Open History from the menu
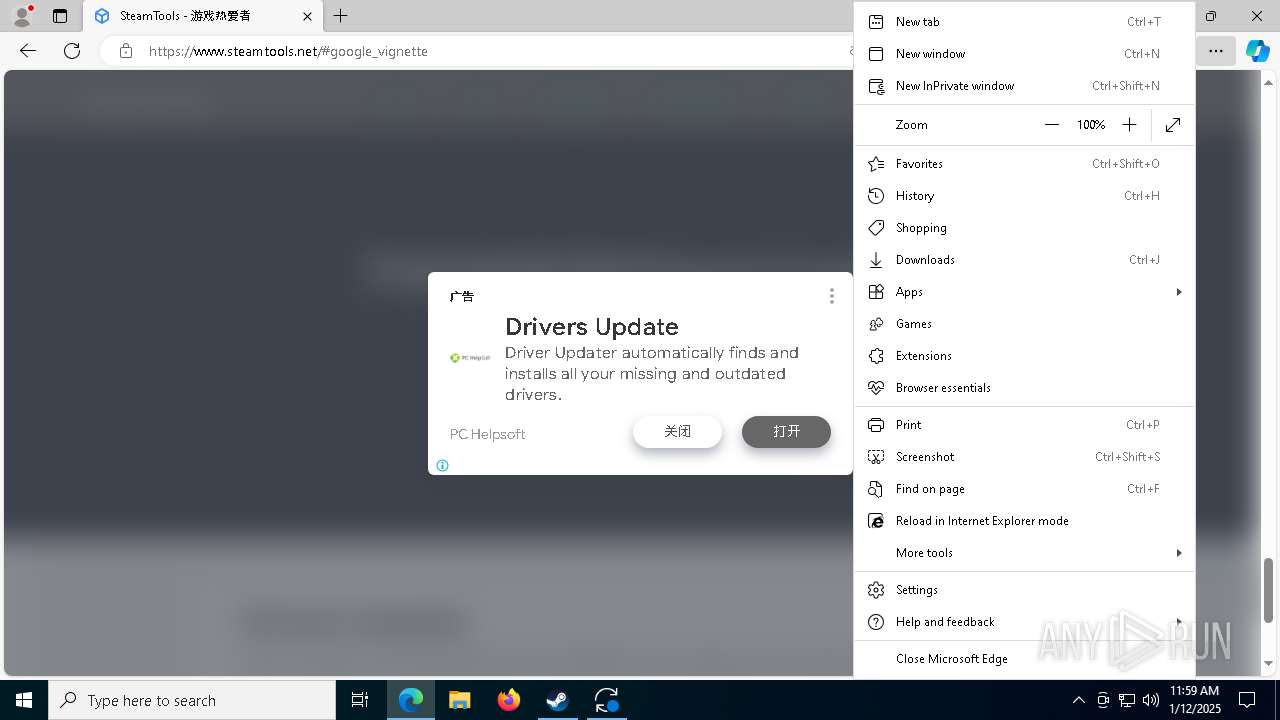The image size is (1280, 720). (1025, 196)
